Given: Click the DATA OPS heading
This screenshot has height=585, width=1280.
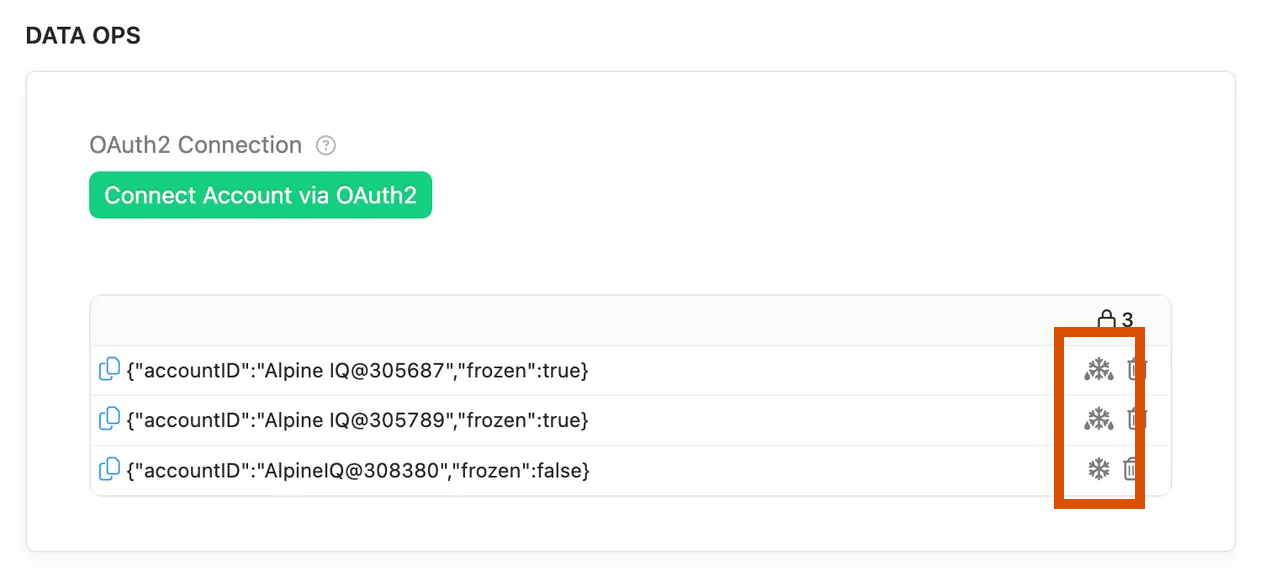Looking at the screenshot, I should click(x=83, y=35).
